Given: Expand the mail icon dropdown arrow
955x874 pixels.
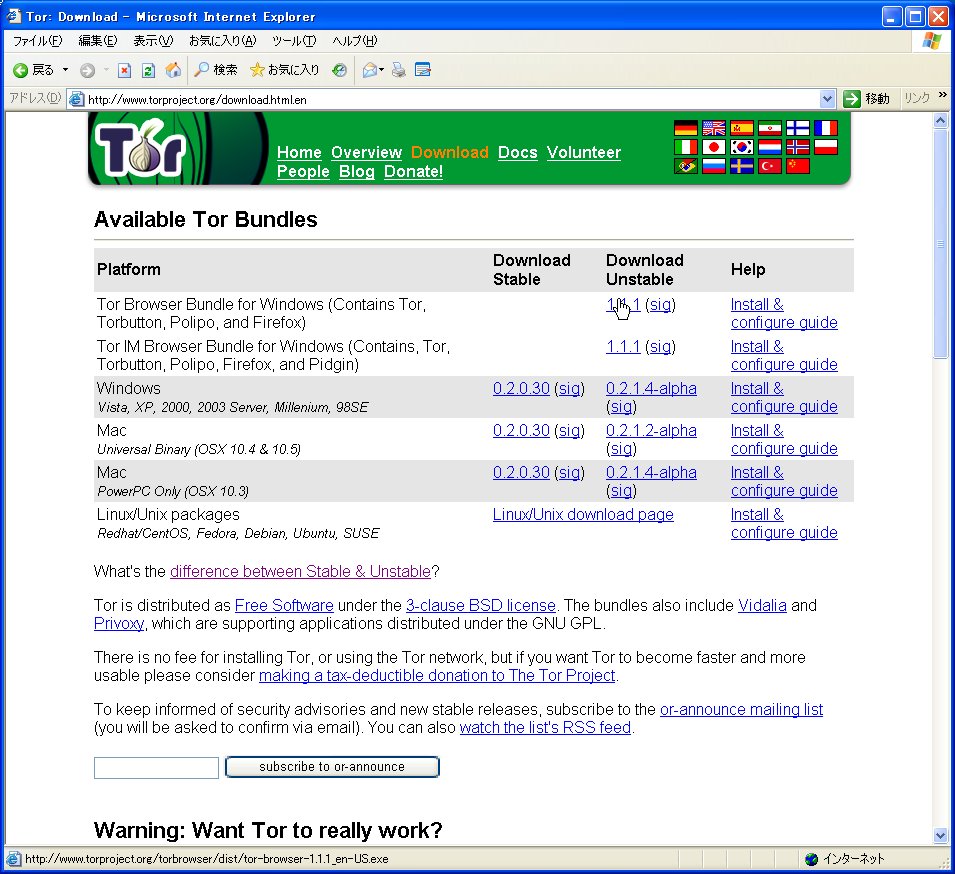Looking at the screenshot, I should click(x=382, y=70).
